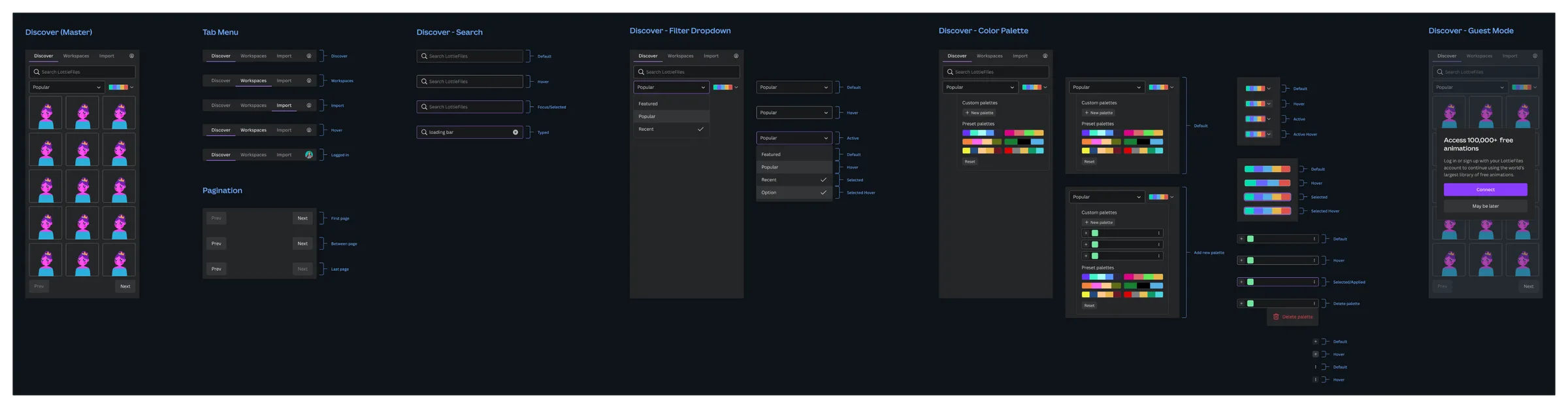
Task: Open Popular dropdown in Add new palette frame
Action: point(1106,197)
